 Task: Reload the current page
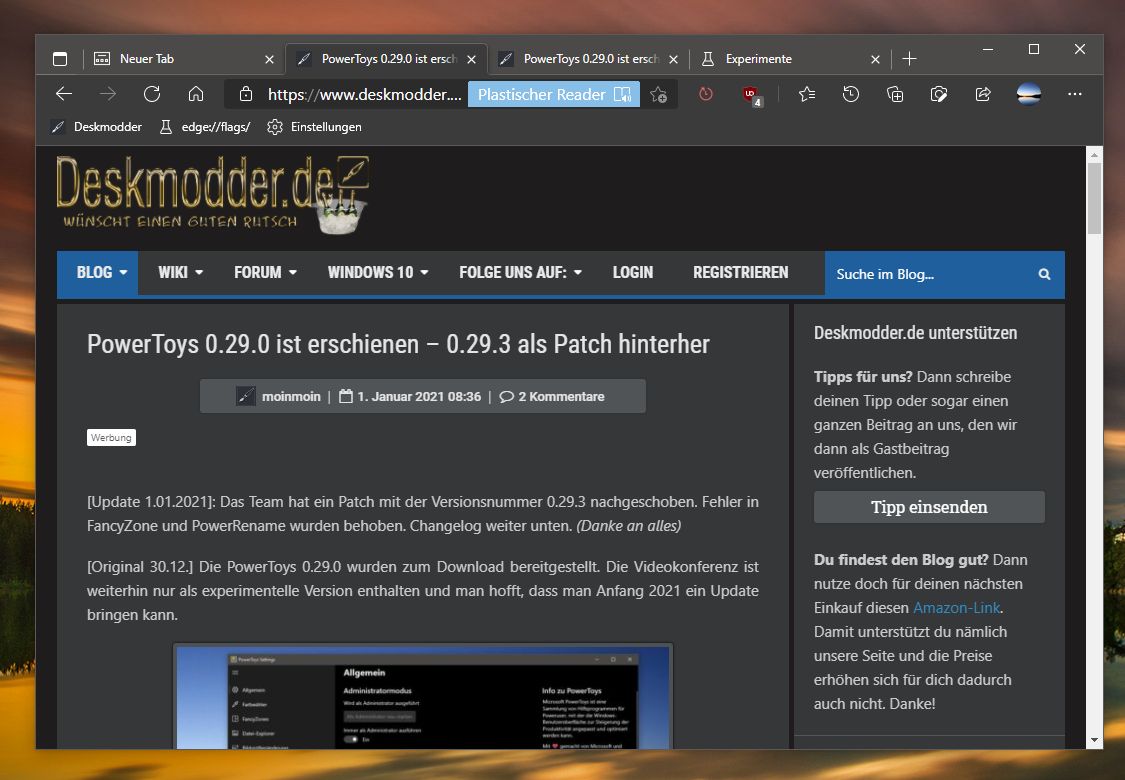pyautogui.click(x=151, y=94)
